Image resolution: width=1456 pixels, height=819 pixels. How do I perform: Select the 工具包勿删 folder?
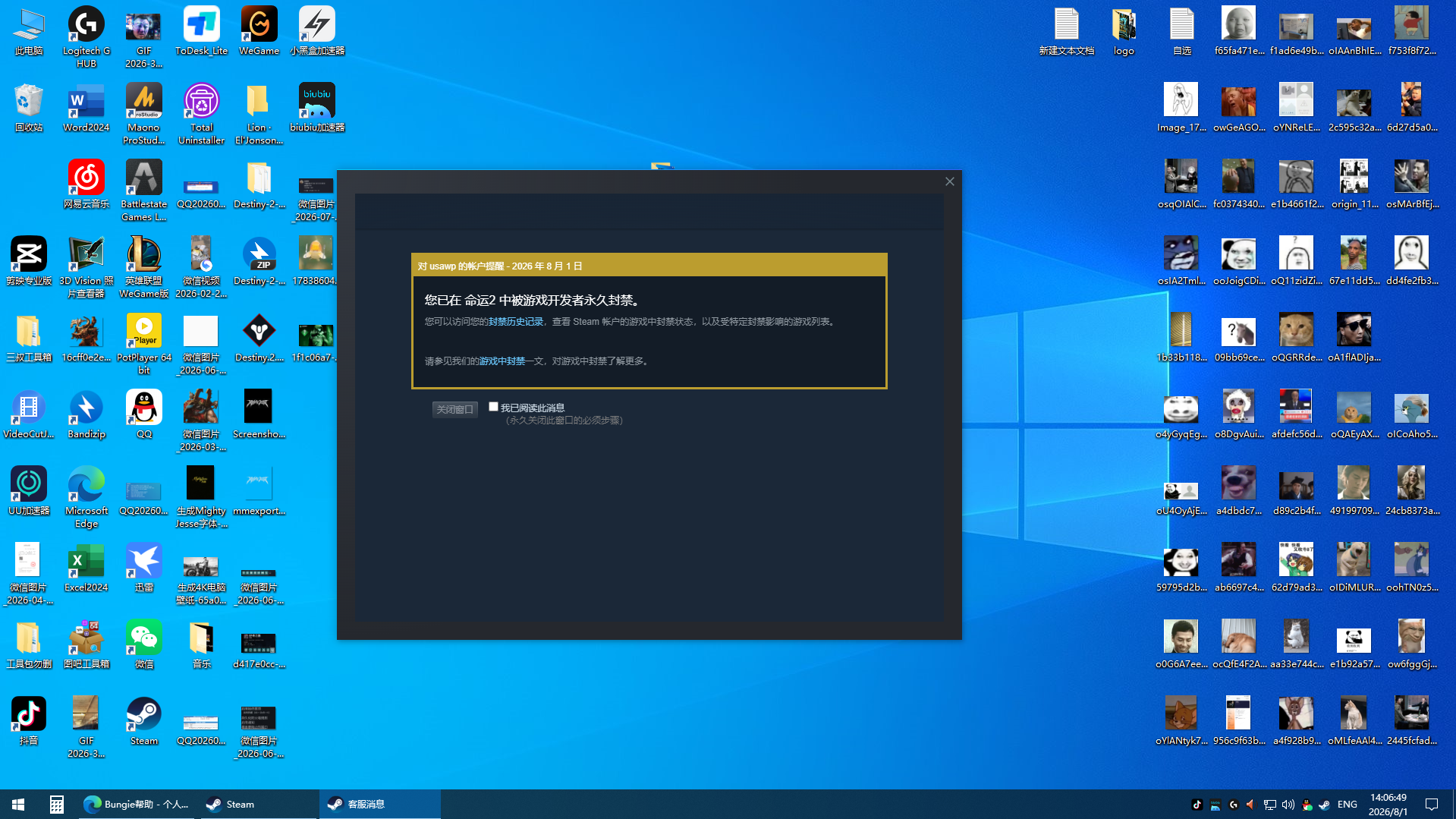(29, 645)
